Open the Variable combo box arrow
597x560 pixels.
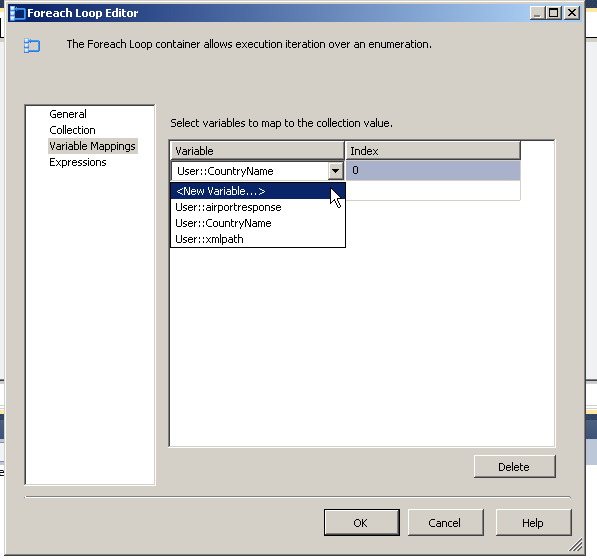(x=335, y=171)
